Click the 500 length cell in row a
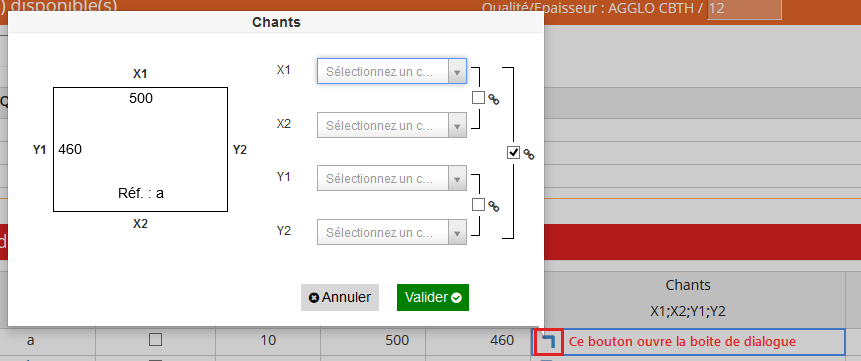Viewport: 861px width, 361px height. [373, 340]
